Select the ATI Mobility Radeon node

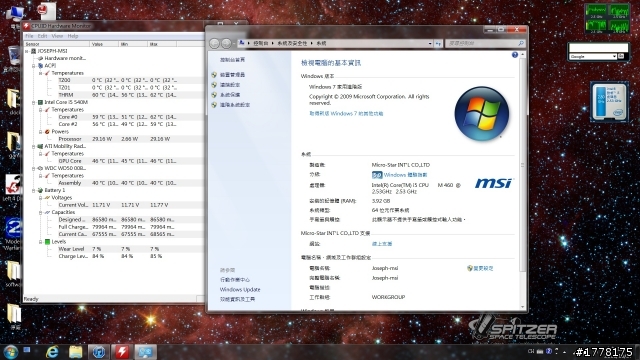pyautogui.click(x=65, y=146)
